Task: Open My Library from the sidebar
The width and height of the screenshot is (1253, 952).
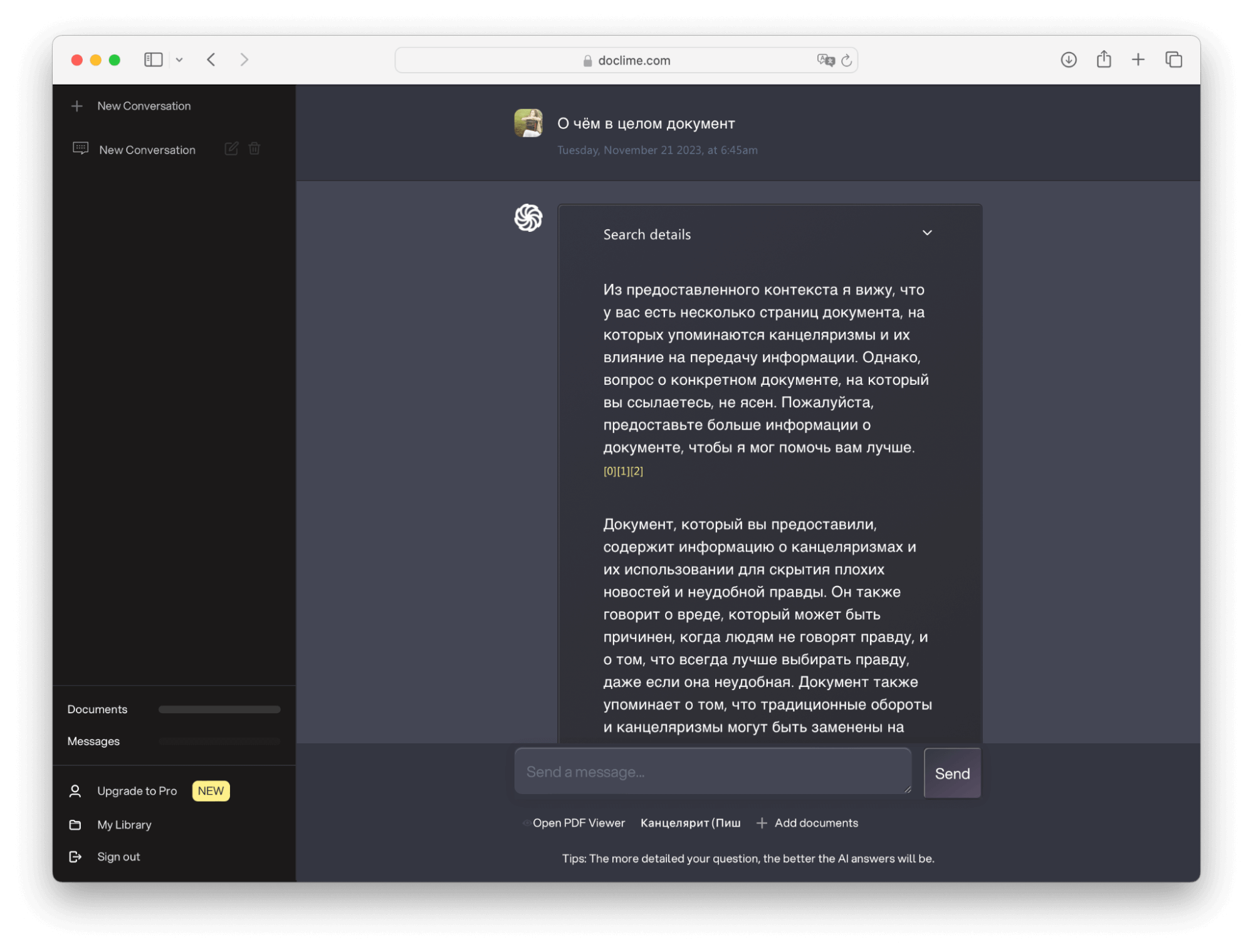Action: (124, 825)
